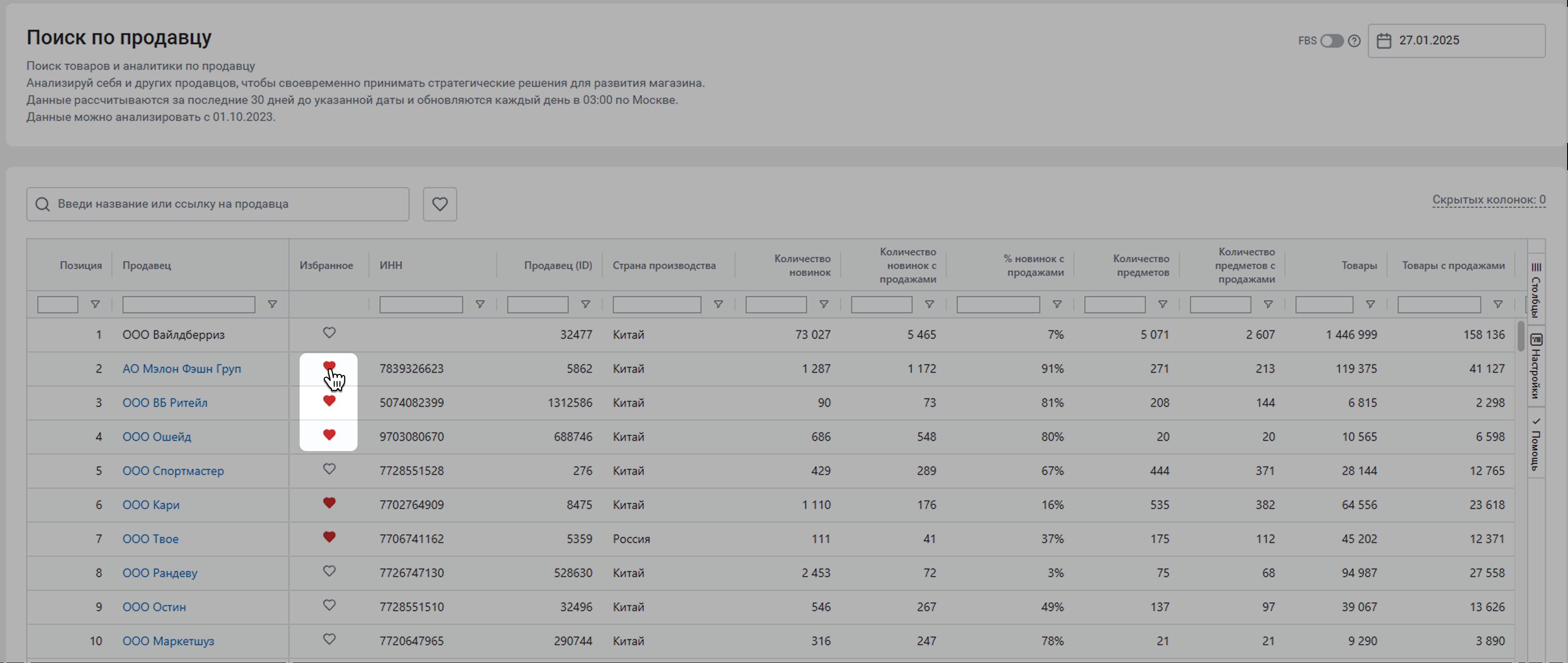
Task: Select seller ID cell 1312586
Action: pos(570,403)
